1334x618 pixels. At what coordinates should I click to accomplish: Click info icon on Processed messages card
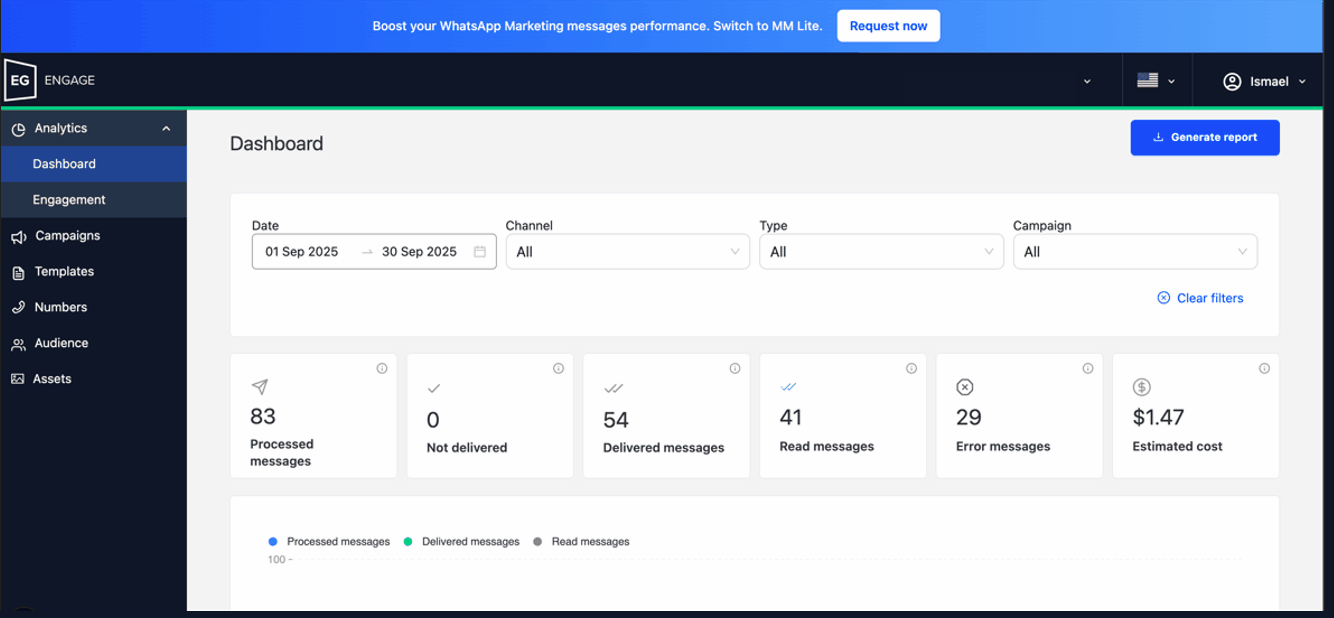tap(382, 369)
